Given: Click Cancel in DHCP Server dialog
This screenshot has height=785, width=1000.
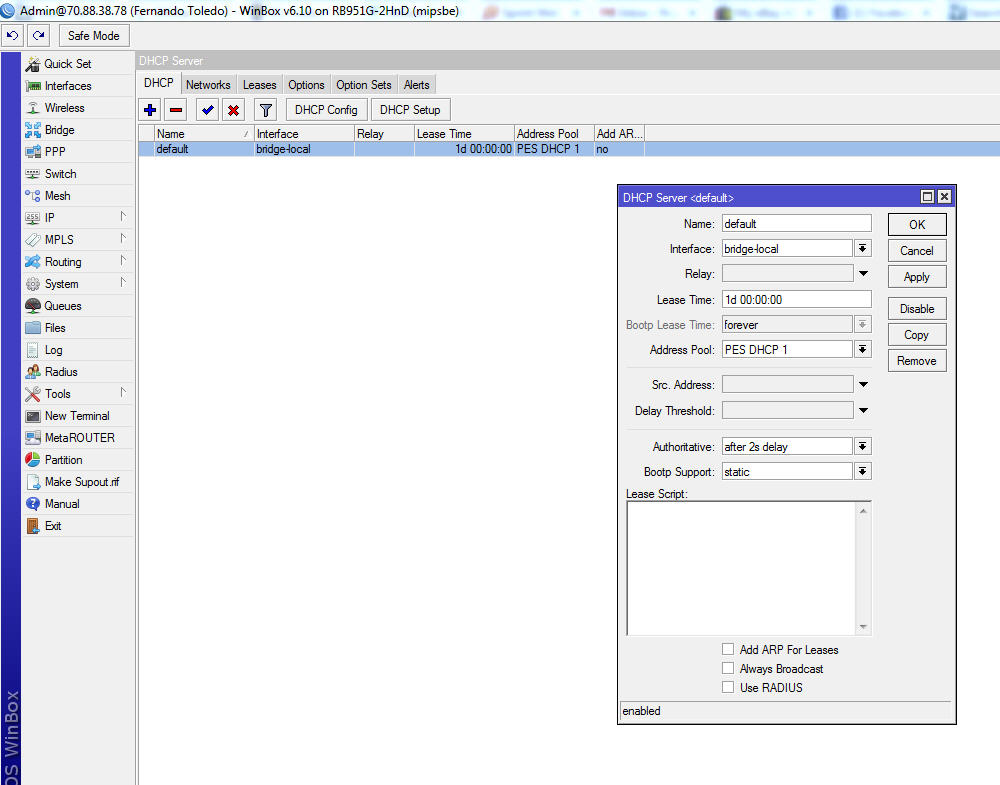Looking at the screenshot, I should [917, 251].
